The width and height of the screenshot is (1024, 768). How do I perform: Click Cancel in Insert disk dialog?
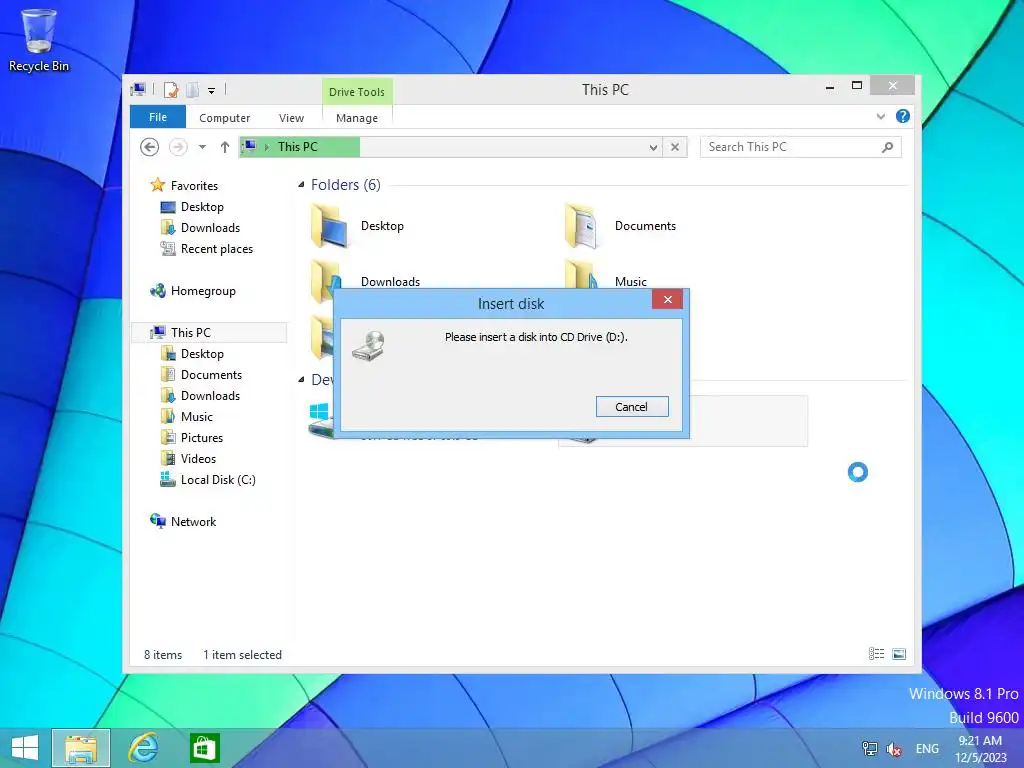coord(632,407)
